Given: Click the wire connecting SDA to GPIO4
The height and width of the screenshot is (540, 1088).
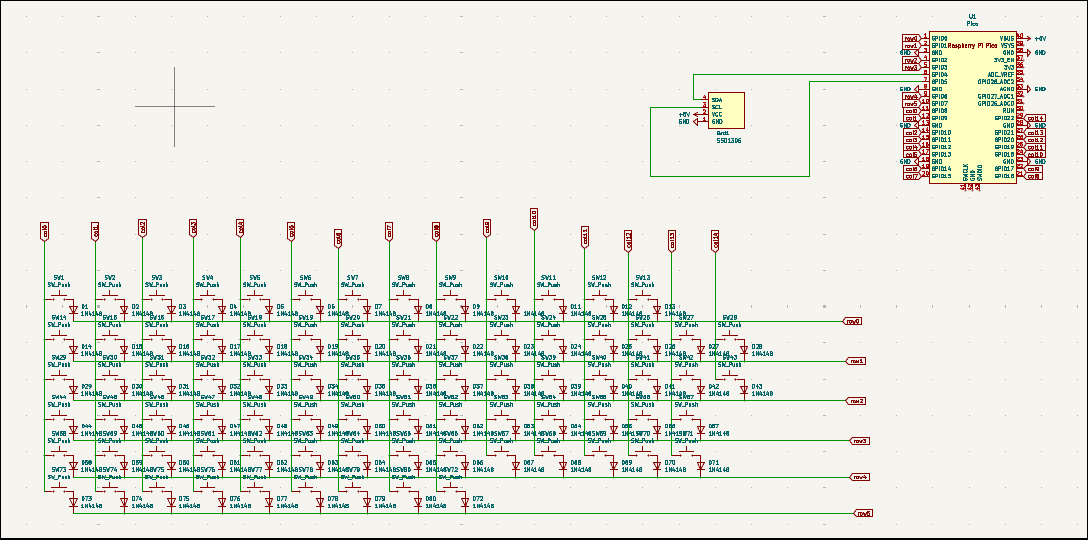Looking at the screenshot, I should (800, 74).
